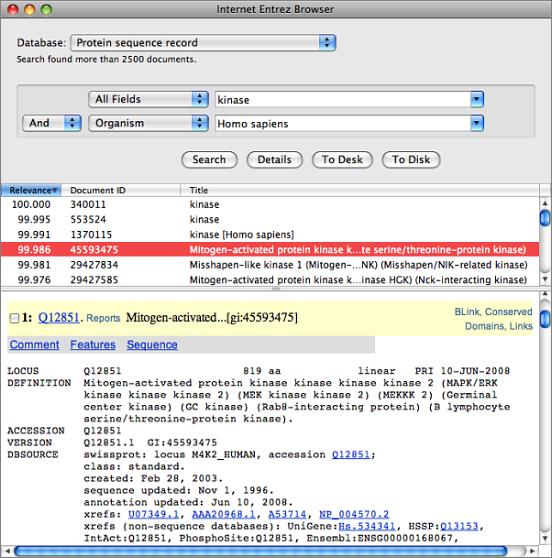Click the To Desk button
Viewport: 552px width, 558px height.
pos(342,159)
